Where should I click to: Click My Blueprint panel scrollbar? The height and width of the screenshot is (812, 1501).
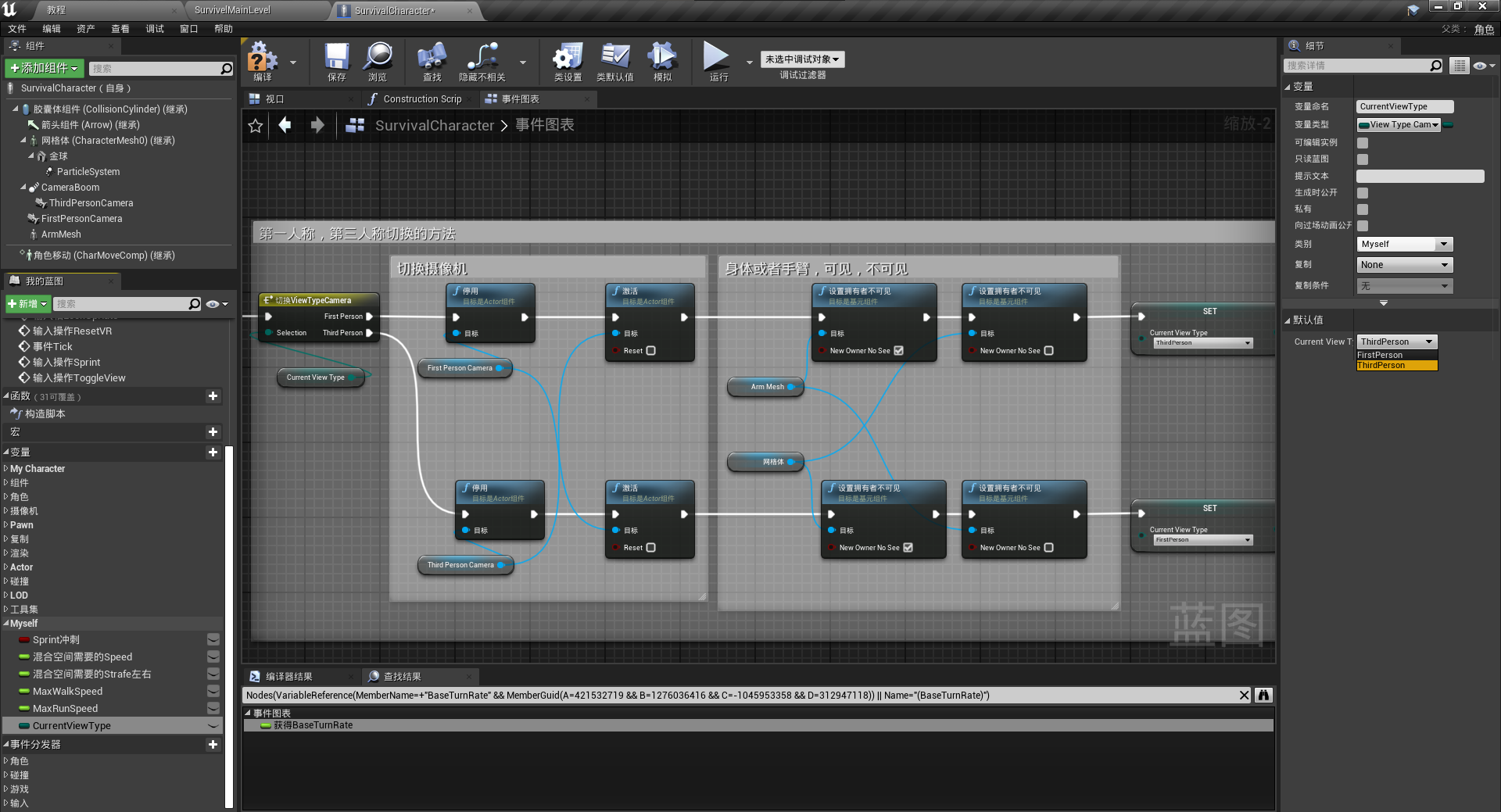(229, 625)
